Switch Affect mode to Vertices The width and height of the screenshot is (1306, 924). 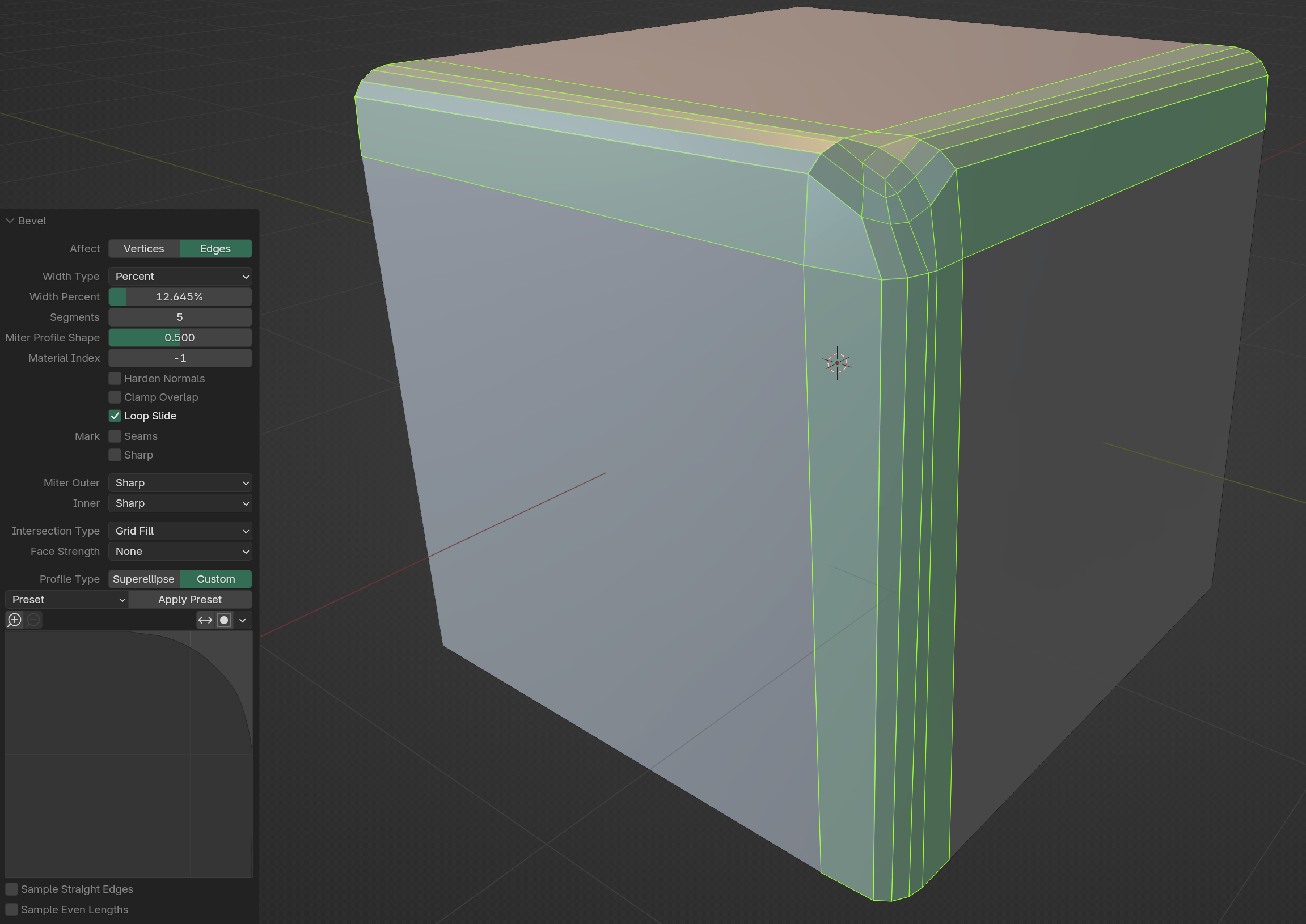tap(144, 249)
